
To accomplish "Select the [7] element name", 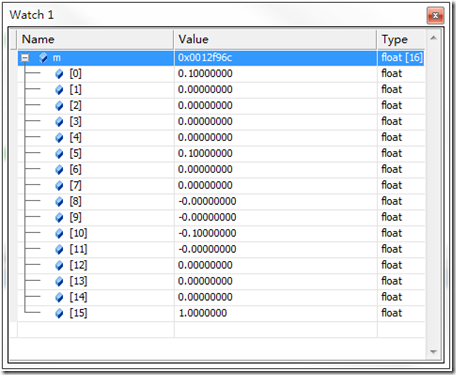I will [75, 186].
